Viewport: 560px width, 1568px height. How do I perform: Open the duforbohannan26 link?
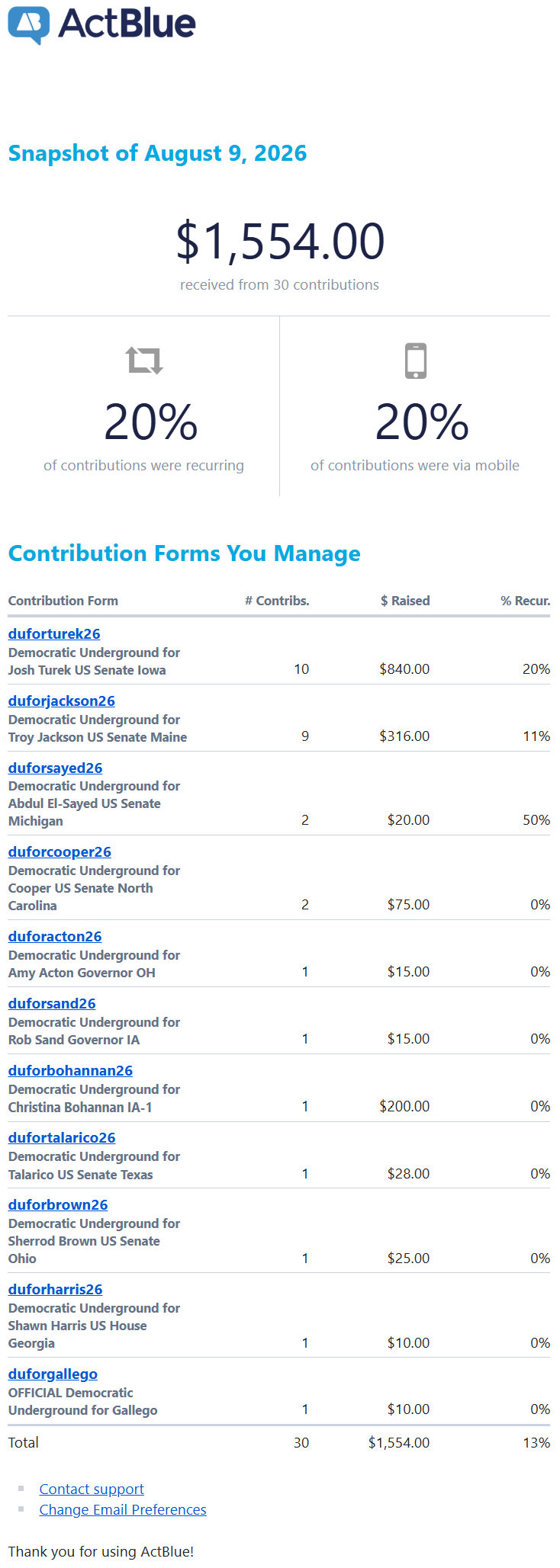tap(70, 1071)
